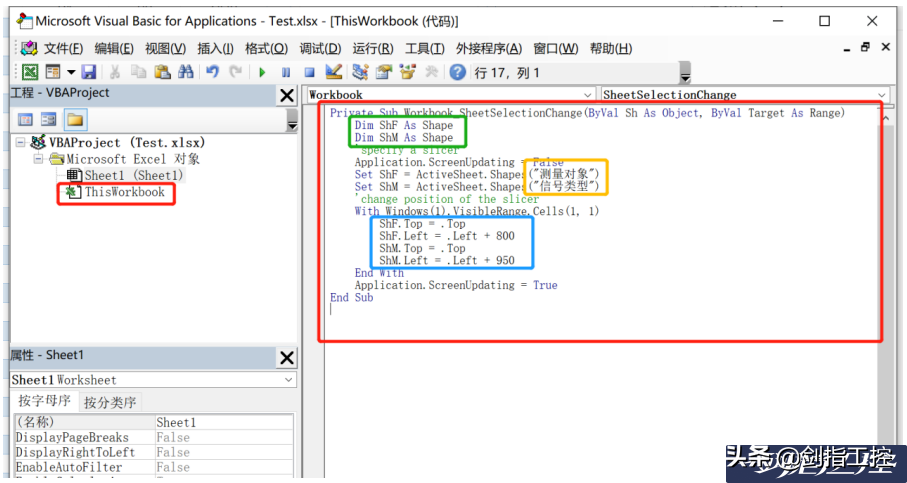Click the project panel toolbar overflow arrow
The width and height of the screenshot is (907, 483).
point(292,120)
